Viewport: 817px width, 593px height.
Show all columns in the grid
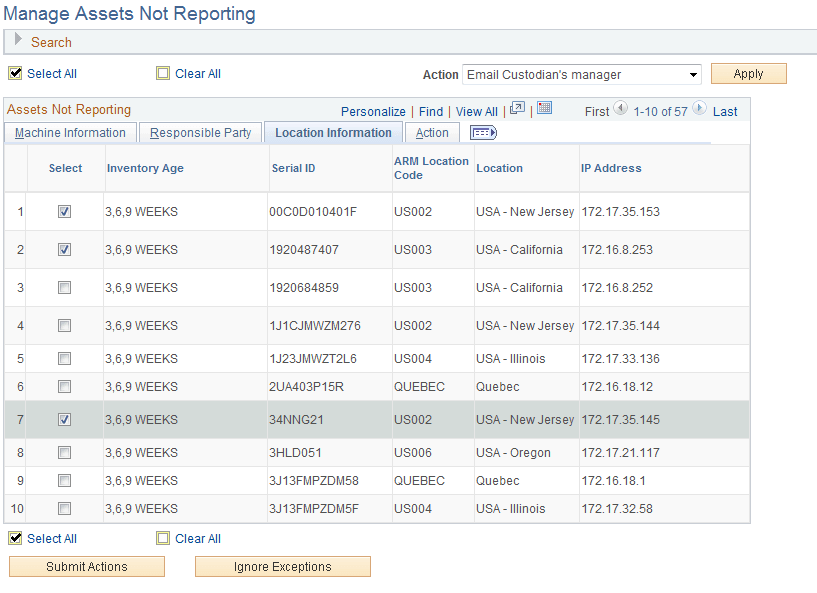tap(484, 131)
